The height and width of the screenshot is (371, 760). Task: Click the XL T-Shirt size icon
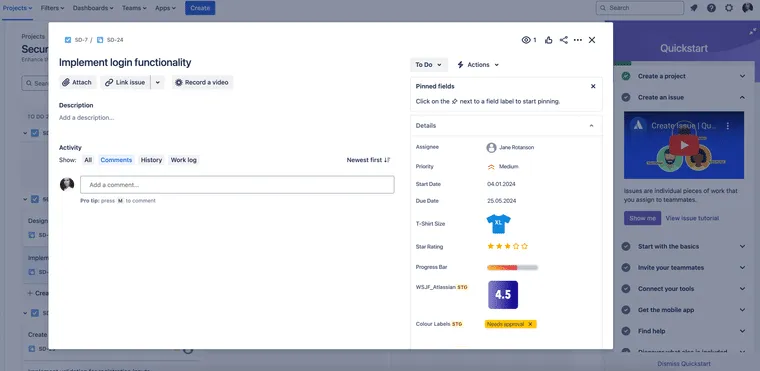tap(498, 224)
